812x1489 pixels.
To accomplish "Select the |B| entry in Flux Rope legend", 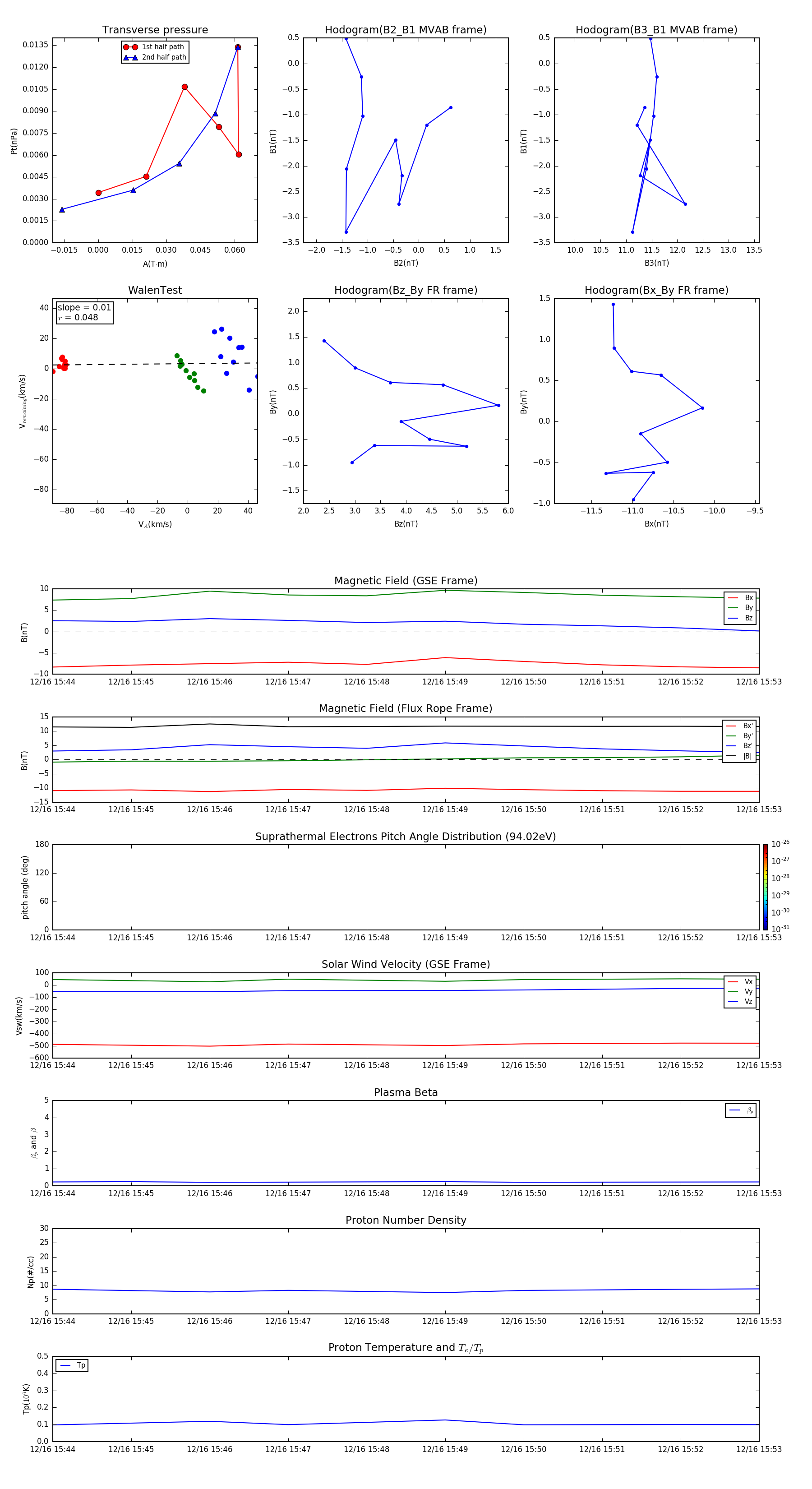I will pos(740,757).
